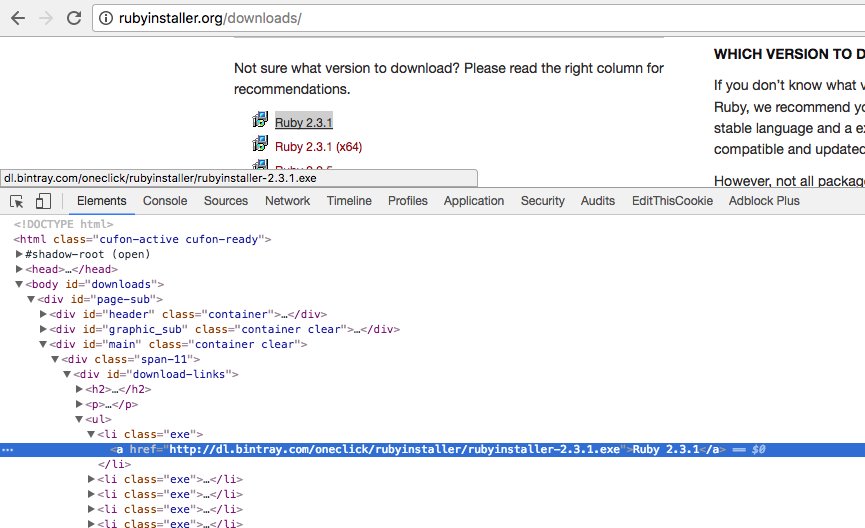Switch to the Network tab
This screenshot has height=528, width=865.
[x=287, y=201]
